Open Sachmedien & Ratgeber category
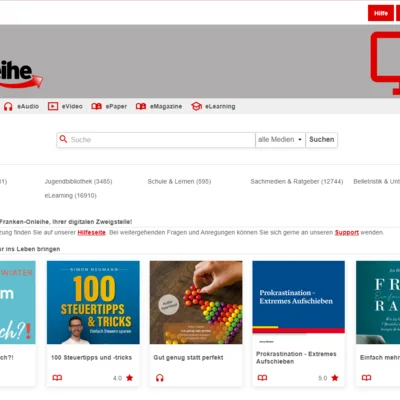Viewport: 400px width, 400px height. tap(297, 181)
